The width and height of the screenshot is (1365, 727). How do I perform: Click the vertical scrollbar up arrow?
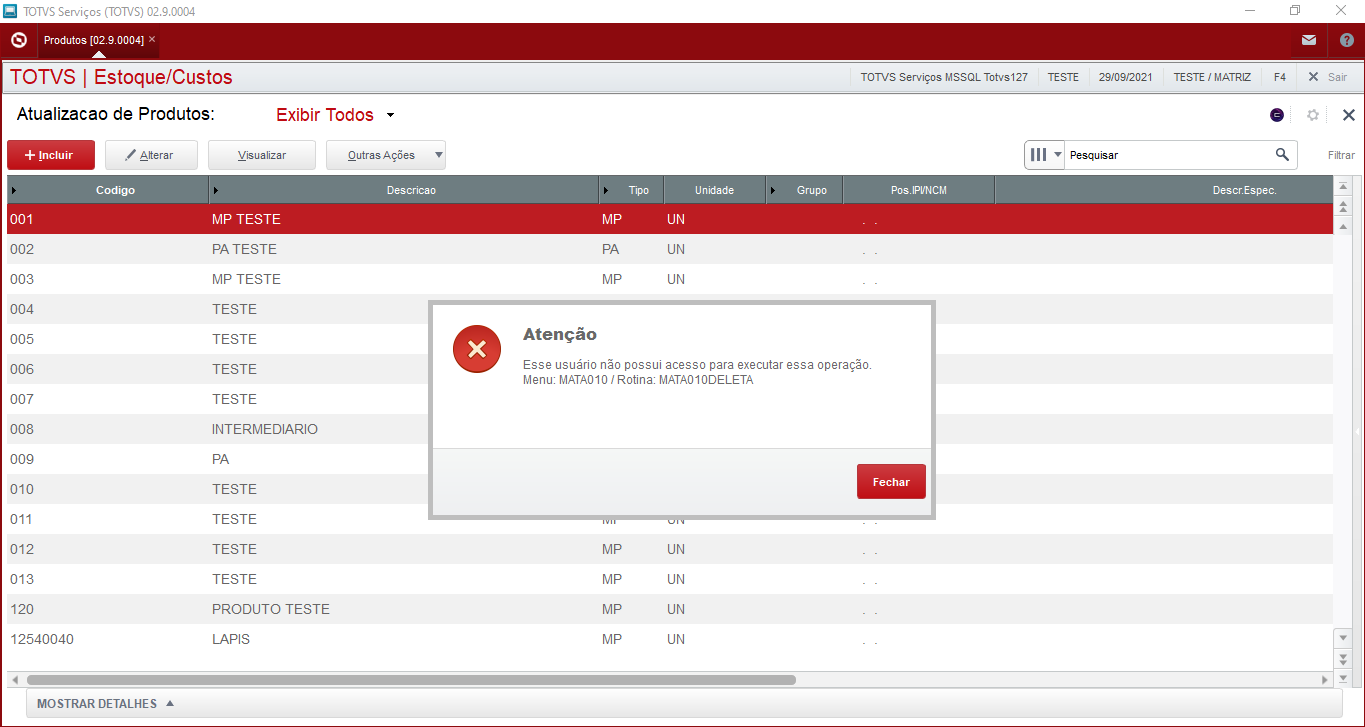pos(1344,227)
